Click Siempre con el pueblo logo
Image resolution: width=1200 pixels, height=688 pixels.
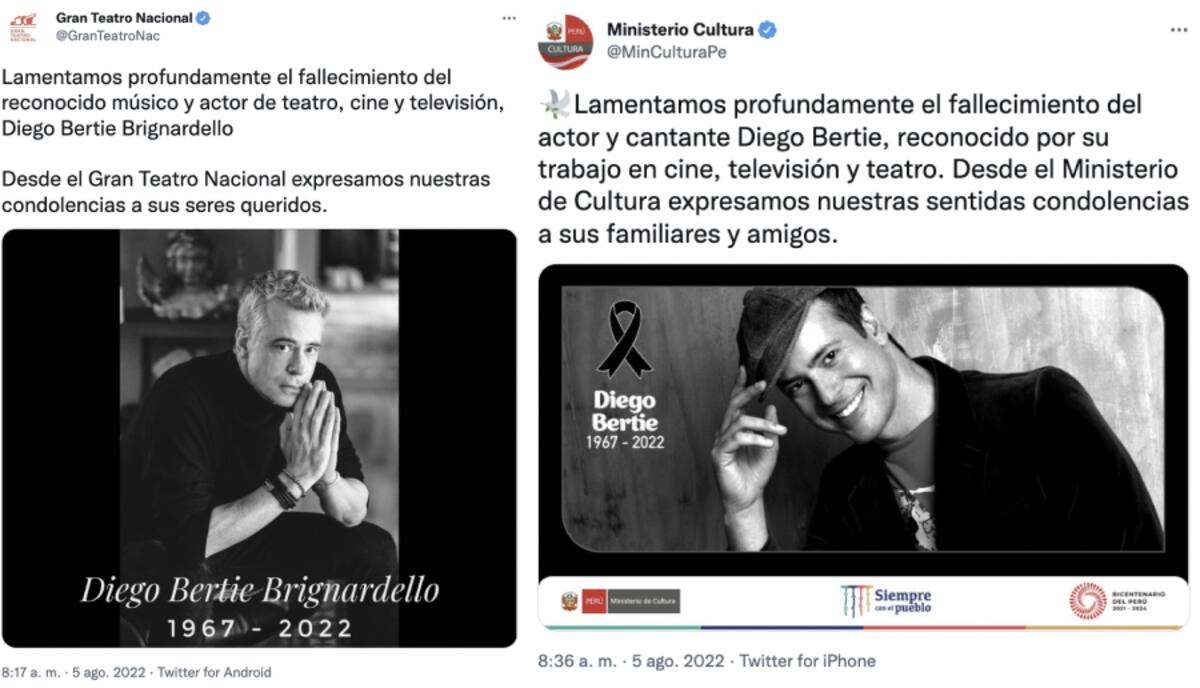coord(886,600)
